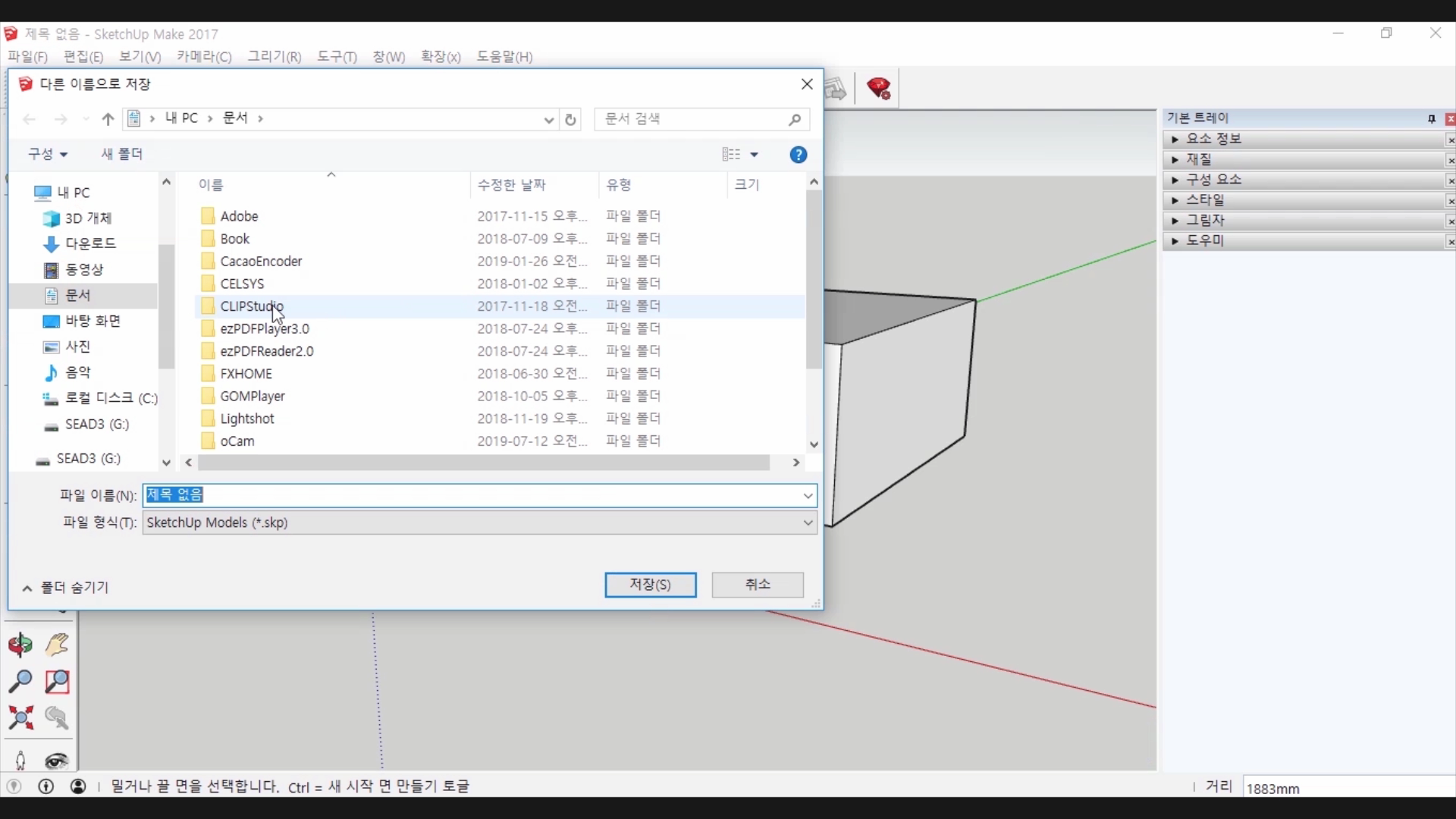1456x819 pixels.
Task: Click the red Ruby gem toolbar icon
Action: (879, 89)
